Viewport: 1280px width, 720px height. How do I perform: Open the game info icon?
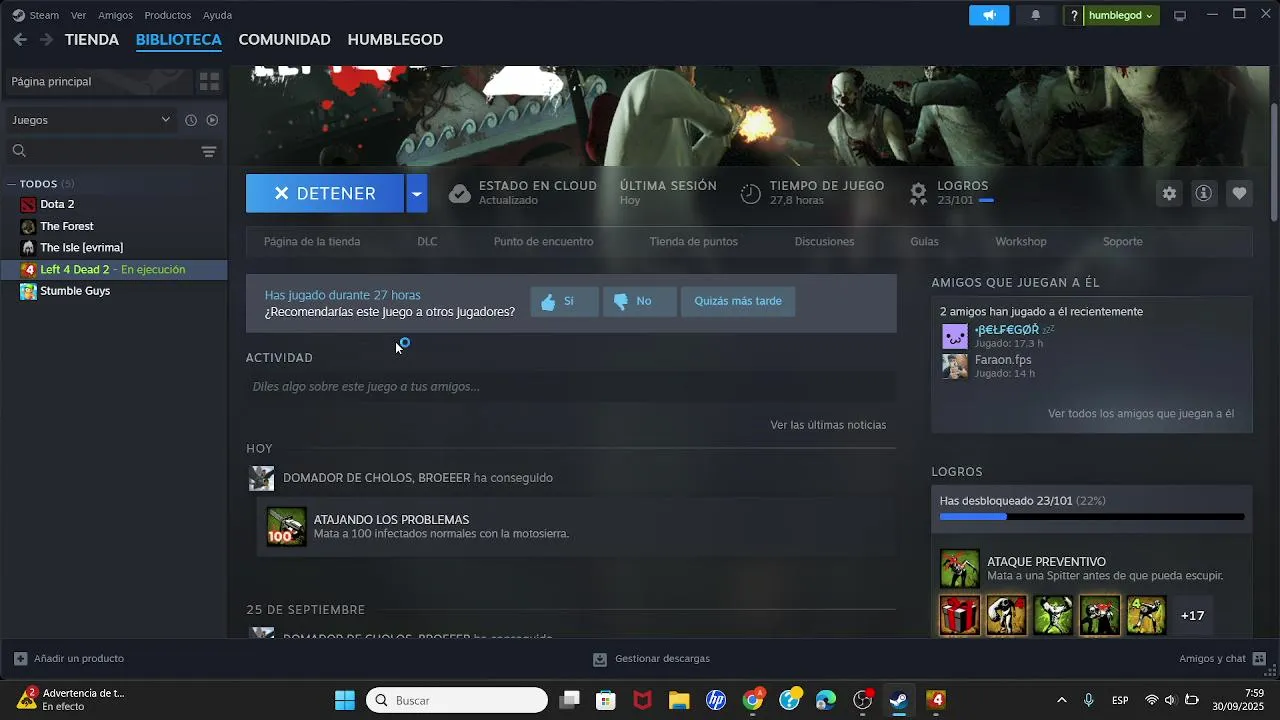click(x=1204, y=194)
